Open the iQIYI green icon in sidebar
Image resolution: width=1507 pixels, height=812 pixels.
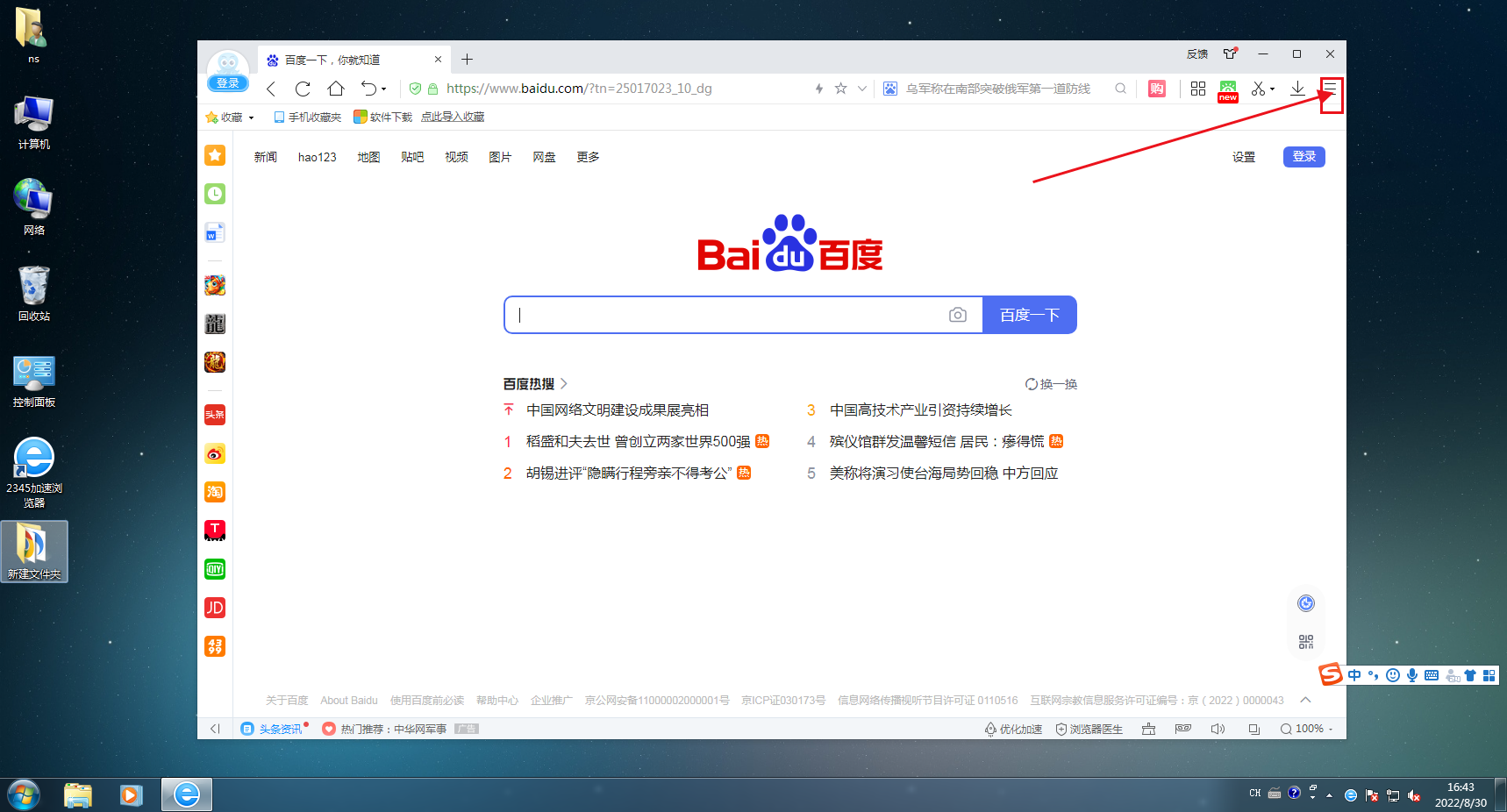point(215,569)
